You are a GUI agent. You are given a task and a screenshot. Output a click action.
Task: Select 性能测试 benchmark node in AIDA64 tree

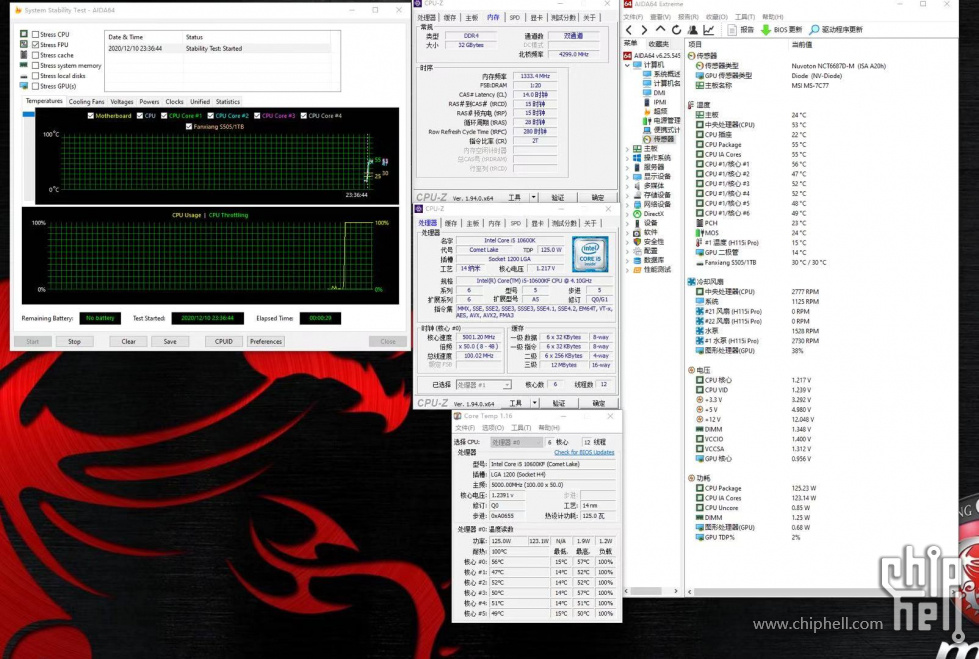pyautogui.click(x=652, y=270)
